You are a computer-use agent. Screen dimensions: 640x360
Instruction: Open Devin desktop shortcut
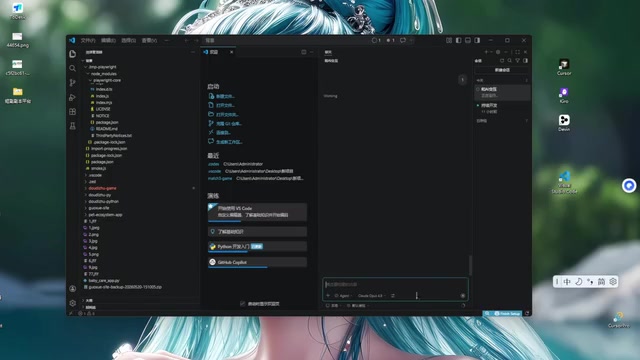(564, 123)
